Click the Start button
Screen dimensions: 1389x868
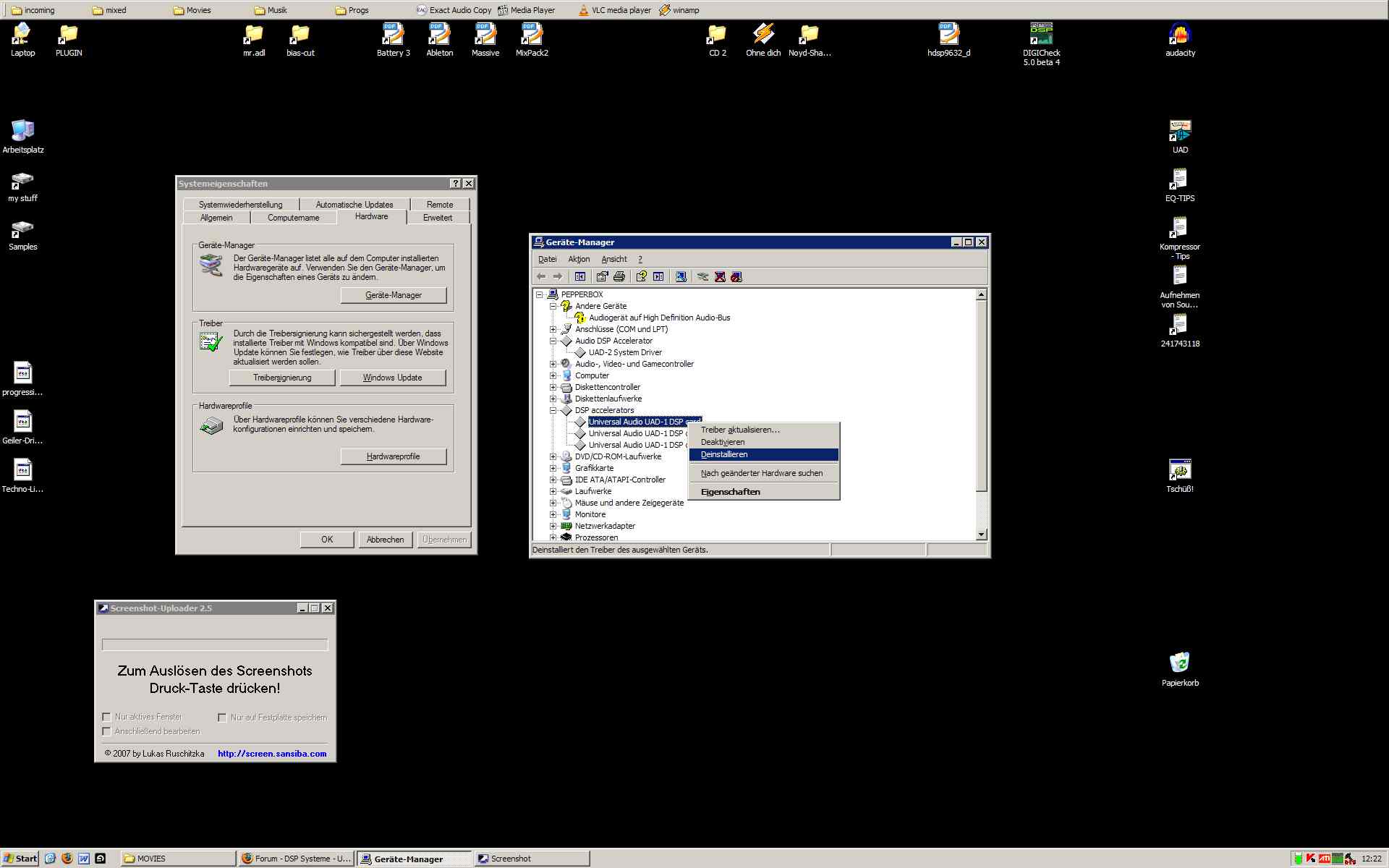[20, 859]
